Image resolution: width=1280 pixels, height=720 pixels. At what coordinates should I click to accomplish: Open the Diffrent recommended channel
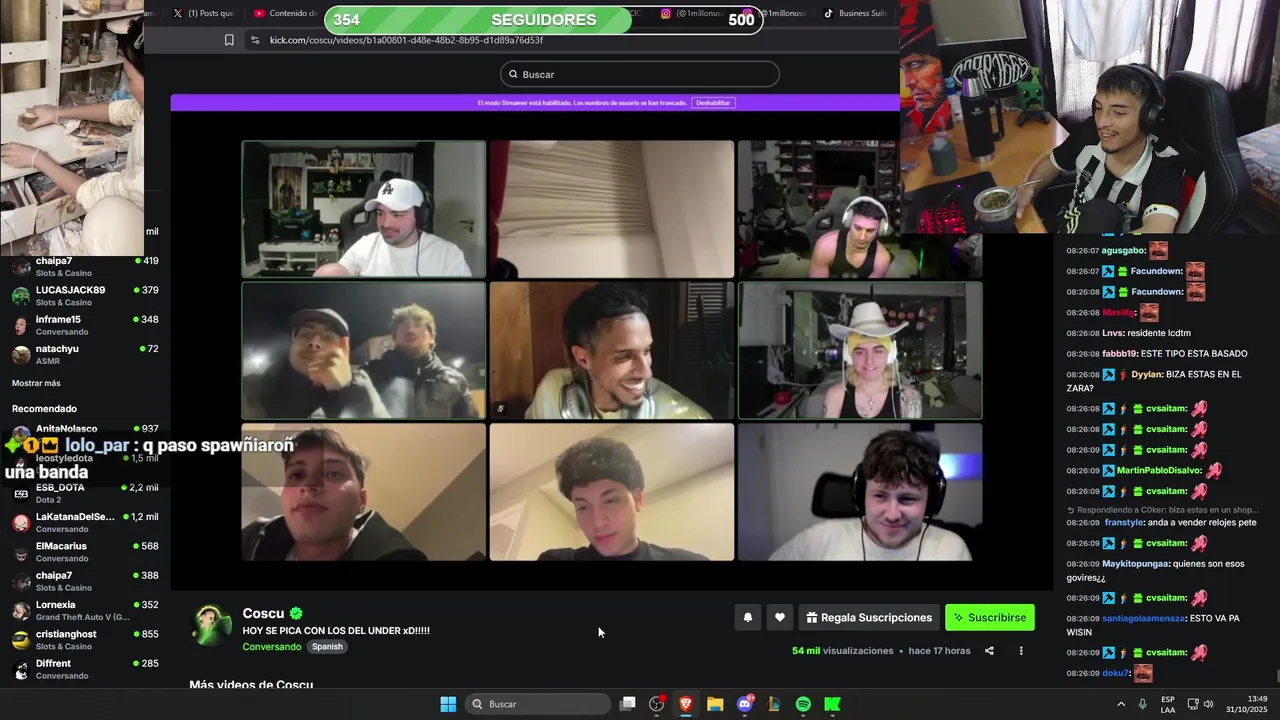click(x=85, y=669)
